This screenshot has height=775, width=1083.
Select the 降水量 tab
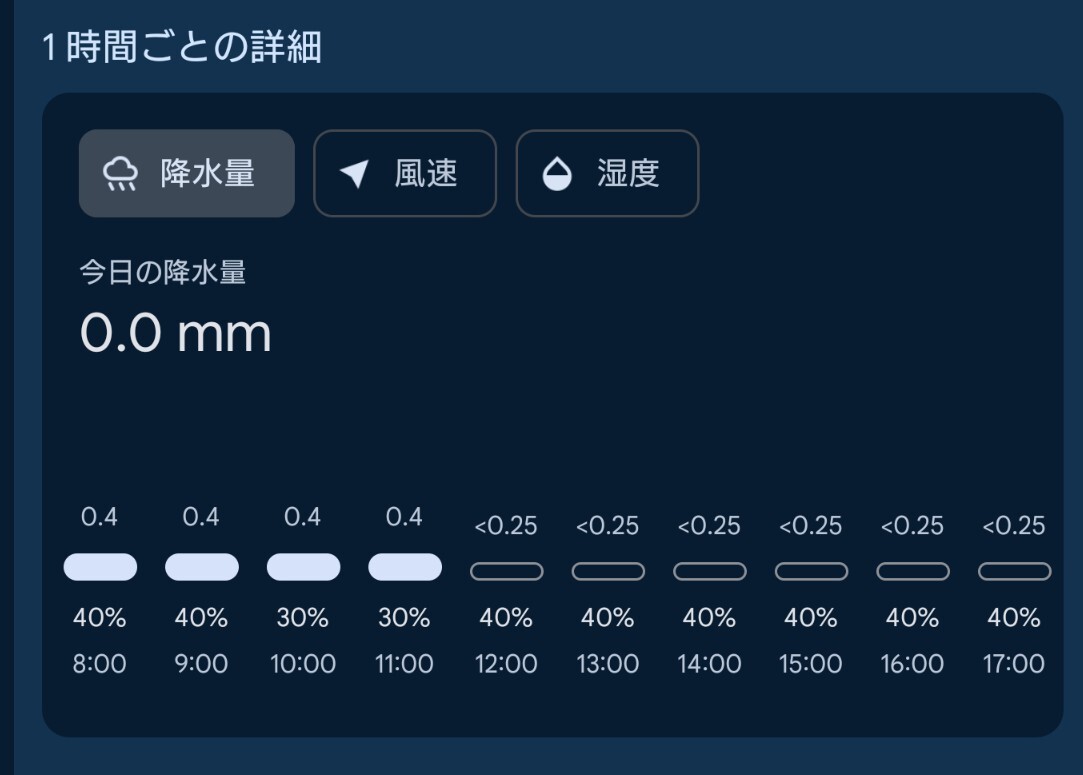click(187, 174)
